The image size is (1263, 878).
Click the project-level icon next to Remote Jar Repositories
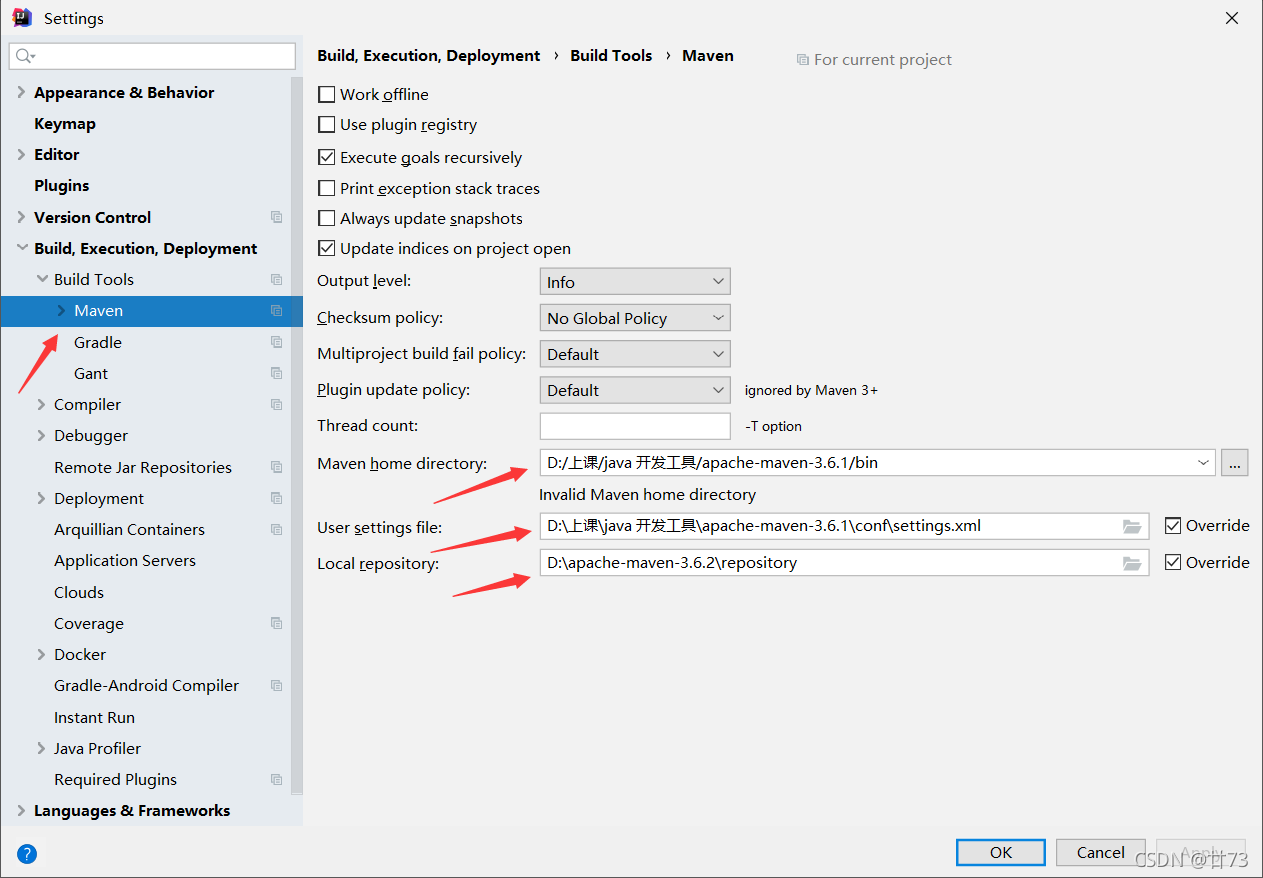click(x=277, y=467)
